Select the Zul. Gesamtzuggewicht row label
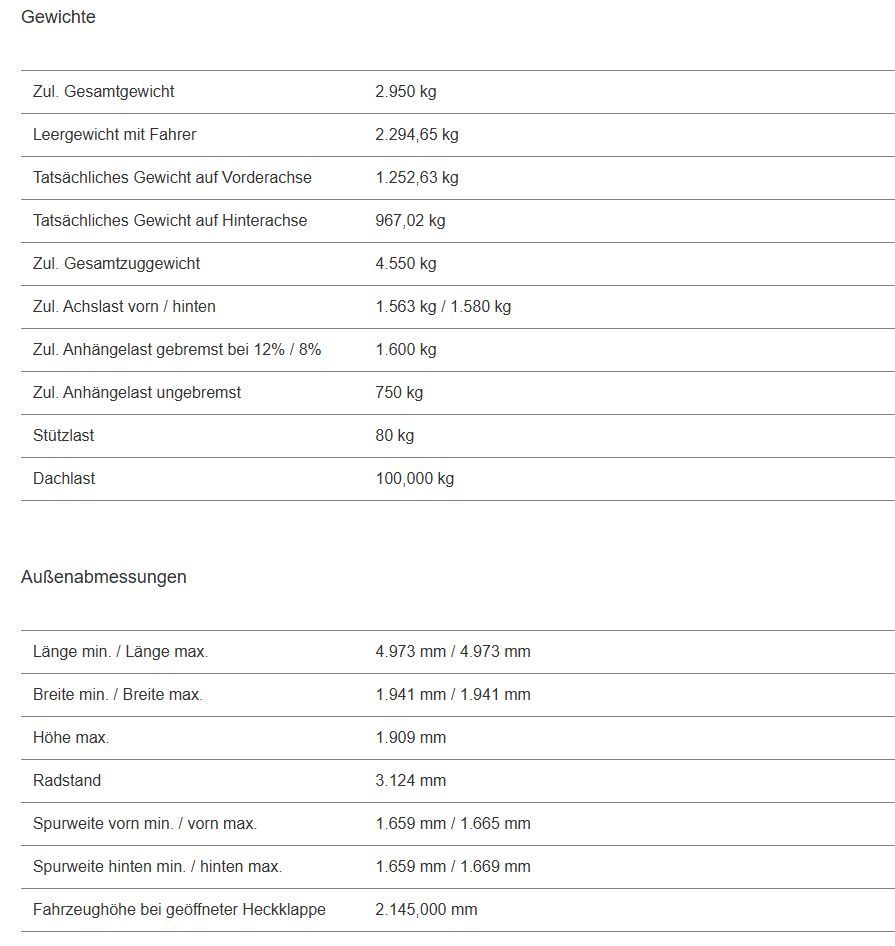 (116, 264)
